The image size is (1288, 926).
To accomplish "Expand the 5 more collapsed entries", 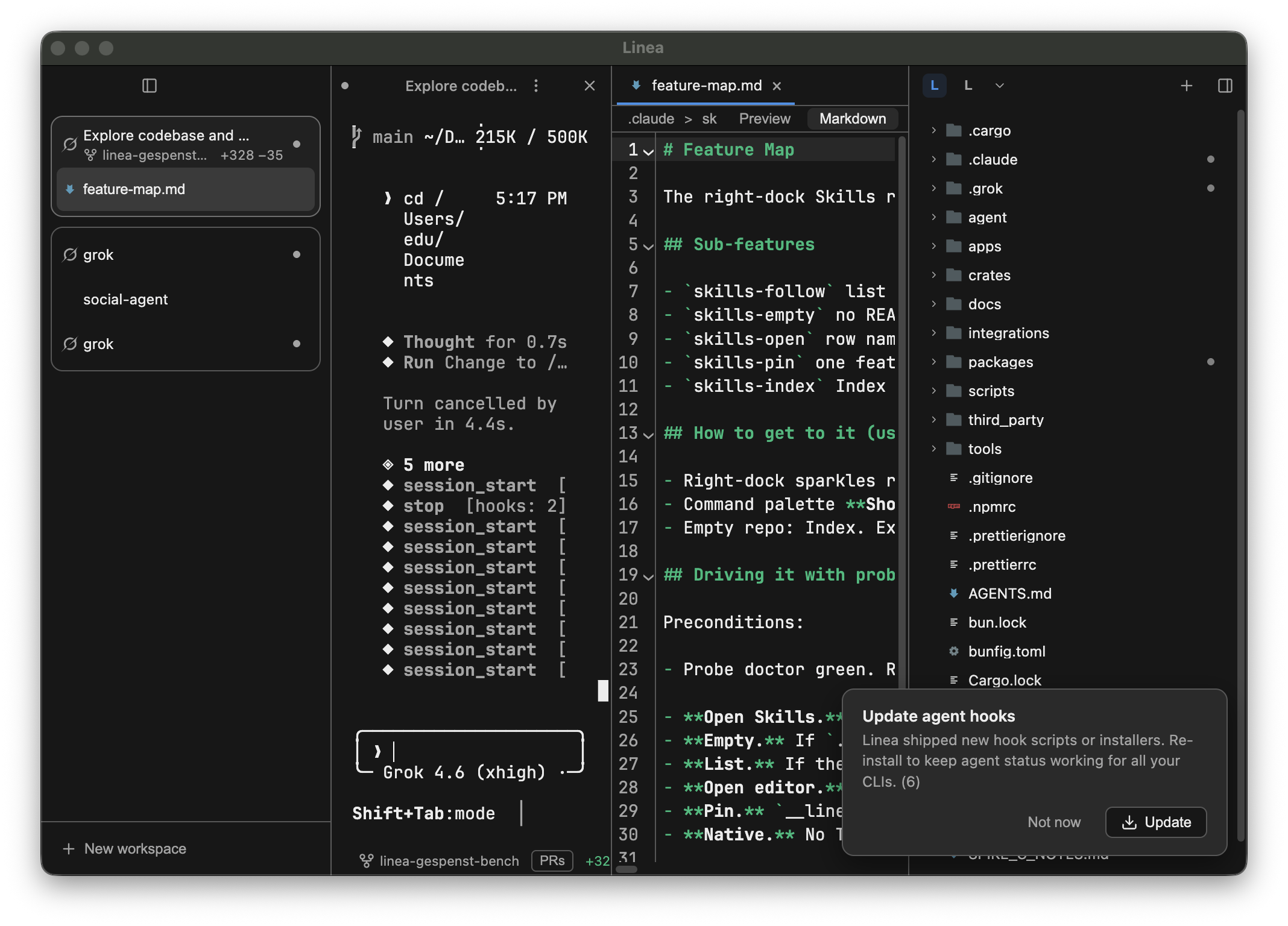I will (423, 465).
